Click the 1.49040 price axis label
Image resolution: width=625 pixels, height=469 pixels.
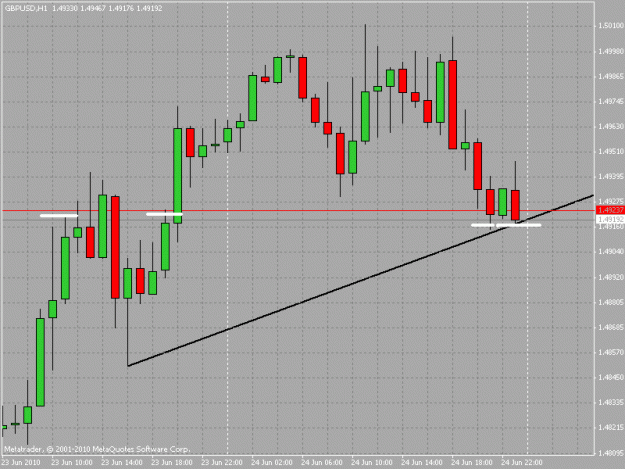611,252
